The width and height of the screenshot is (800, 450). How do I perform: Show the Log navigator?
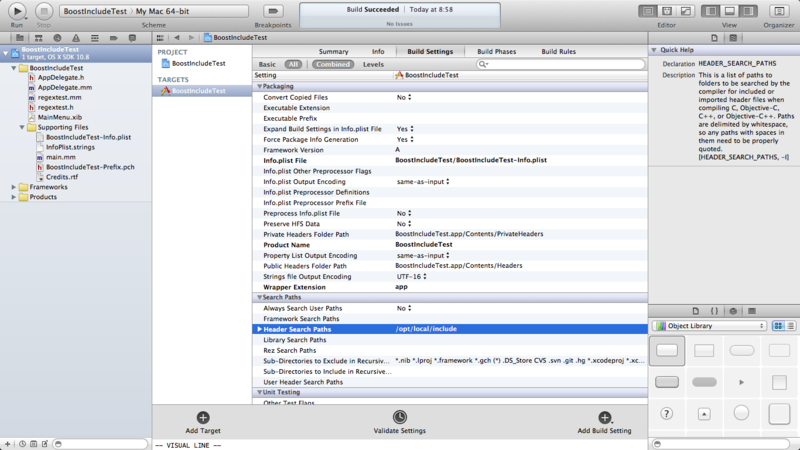(x=132, y=38)
